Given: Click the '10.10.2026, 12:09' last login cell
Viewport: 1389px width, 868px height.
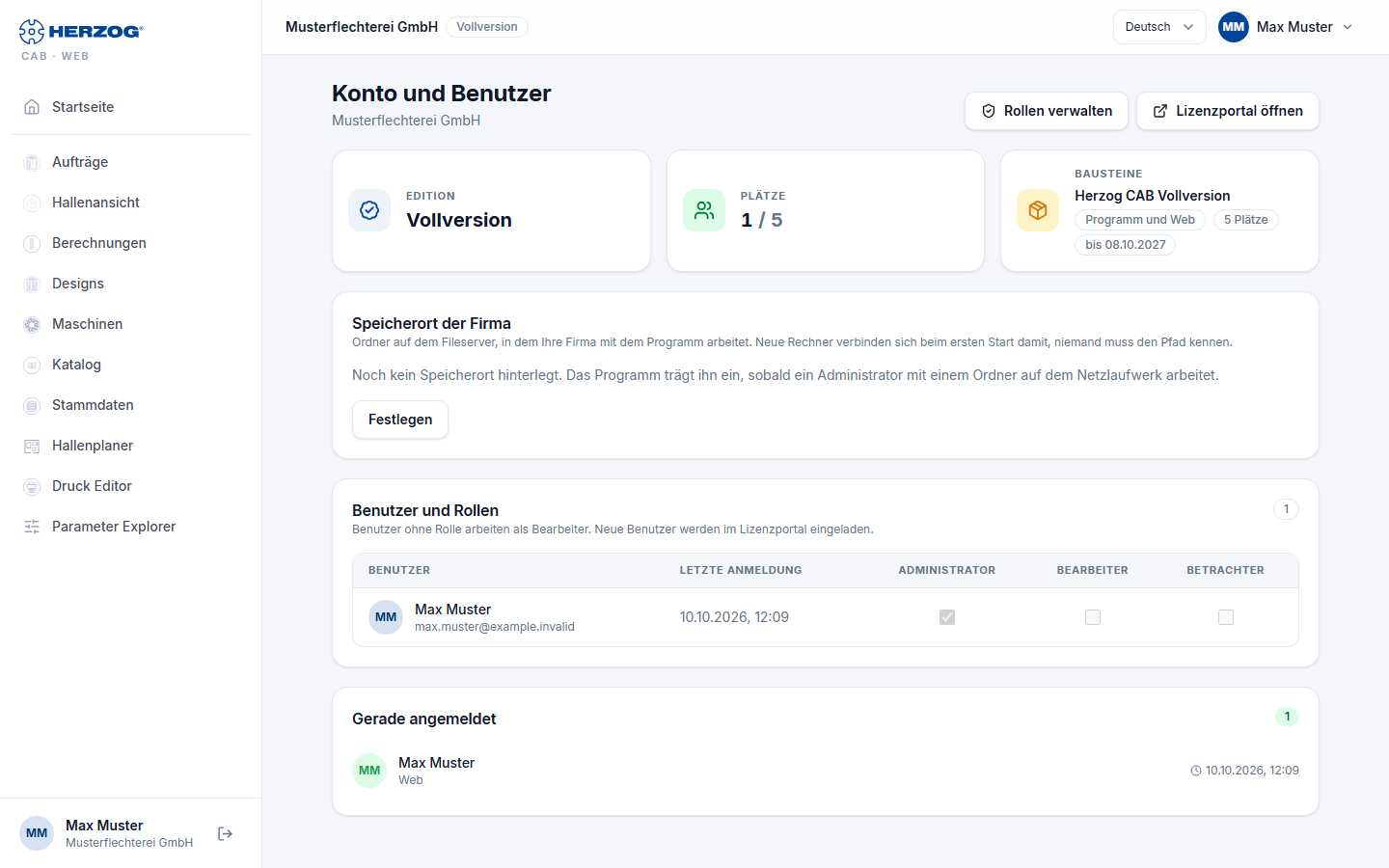Looking at the screenshot, I should [734, 617].
